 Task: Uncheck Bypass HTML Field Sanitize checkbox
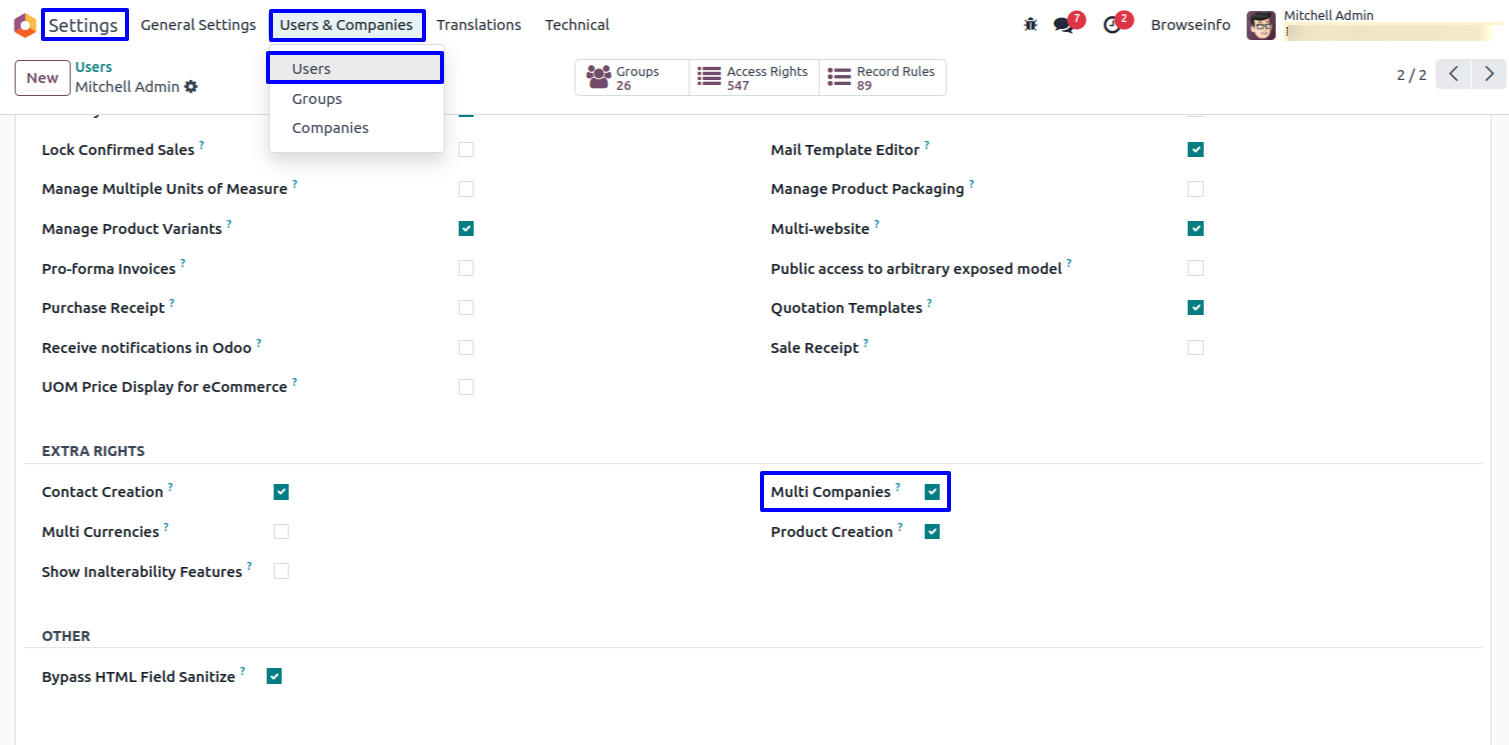274,677
